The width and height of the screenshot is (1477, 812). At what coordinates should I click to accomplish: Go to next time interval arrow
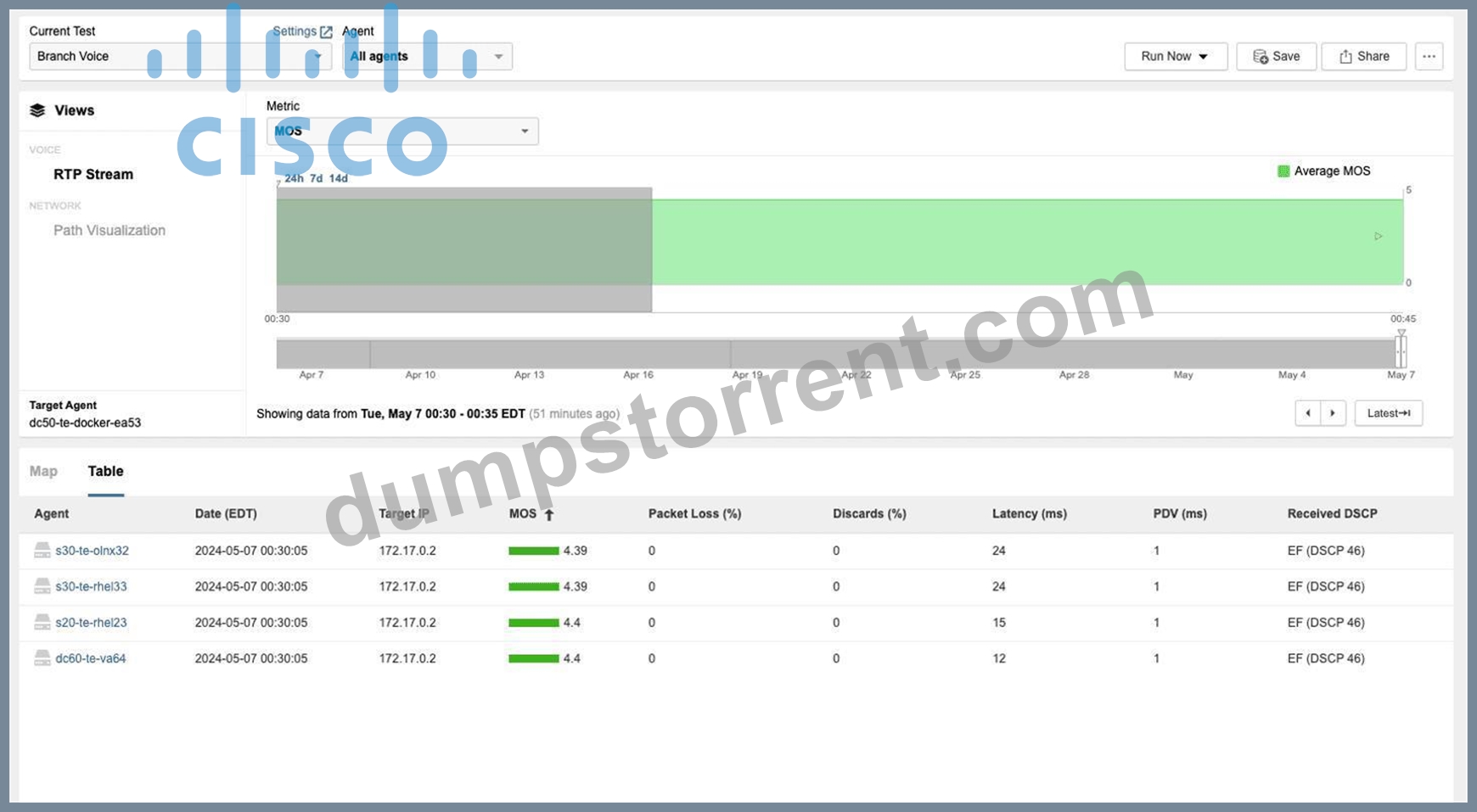click(1333, 413)
